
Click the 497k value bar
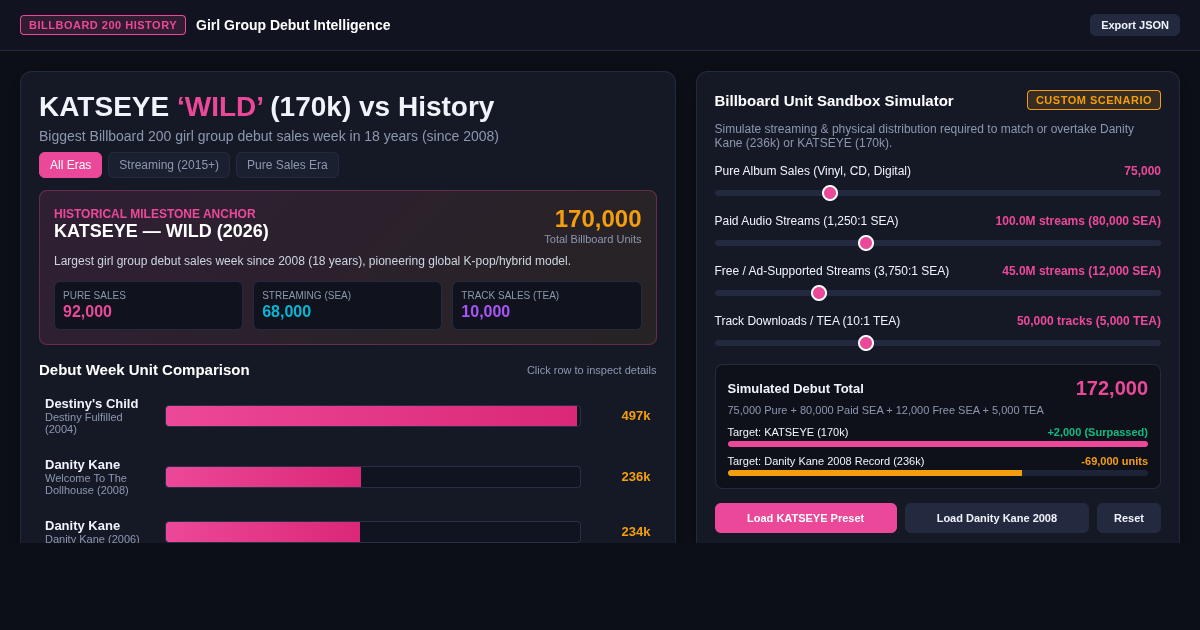[373, 416]
